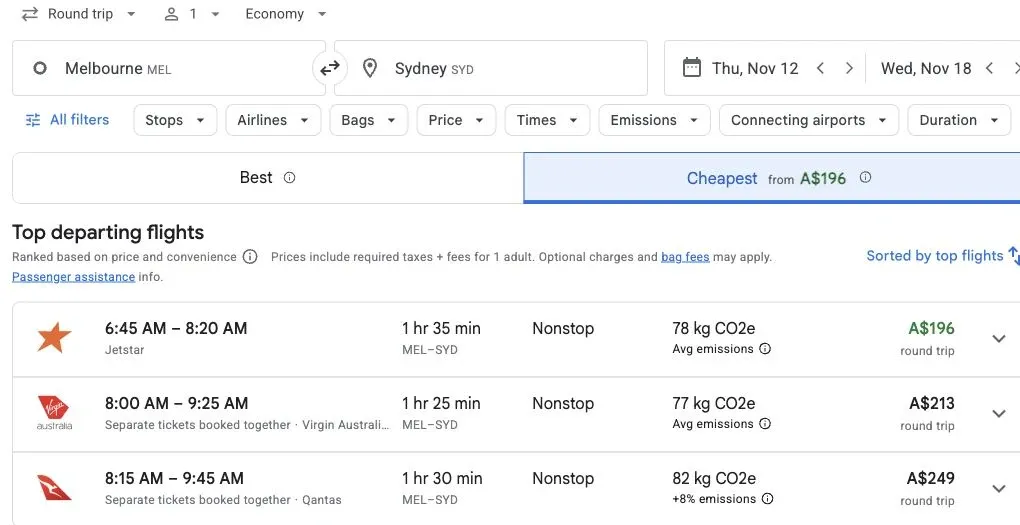Click the Virgin Australia Avg emissions info icon
This screenshot has width=1020, height=525.
765,424
